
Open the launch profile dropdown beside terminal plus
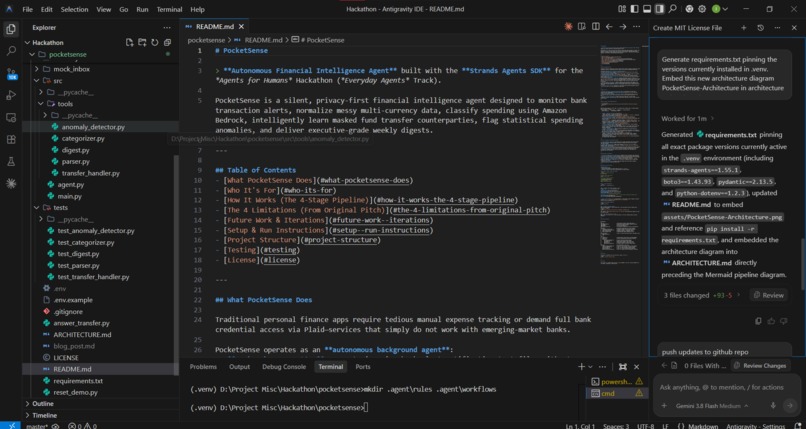(590, 367)
